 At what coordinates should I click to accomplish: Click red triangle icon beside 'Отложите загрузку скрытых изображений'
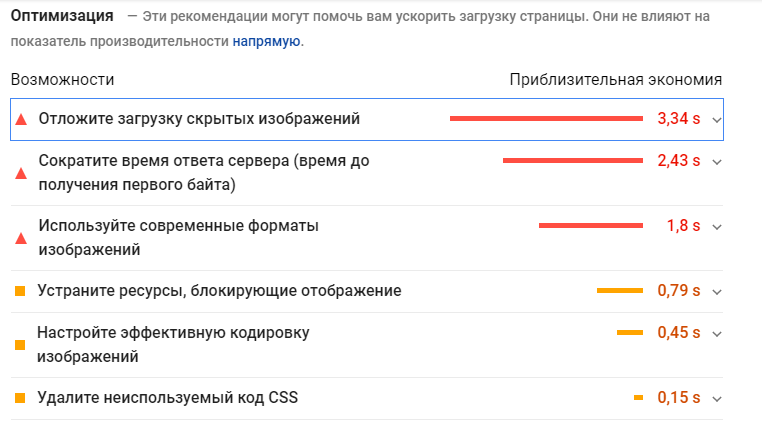[x=21, y=120]
